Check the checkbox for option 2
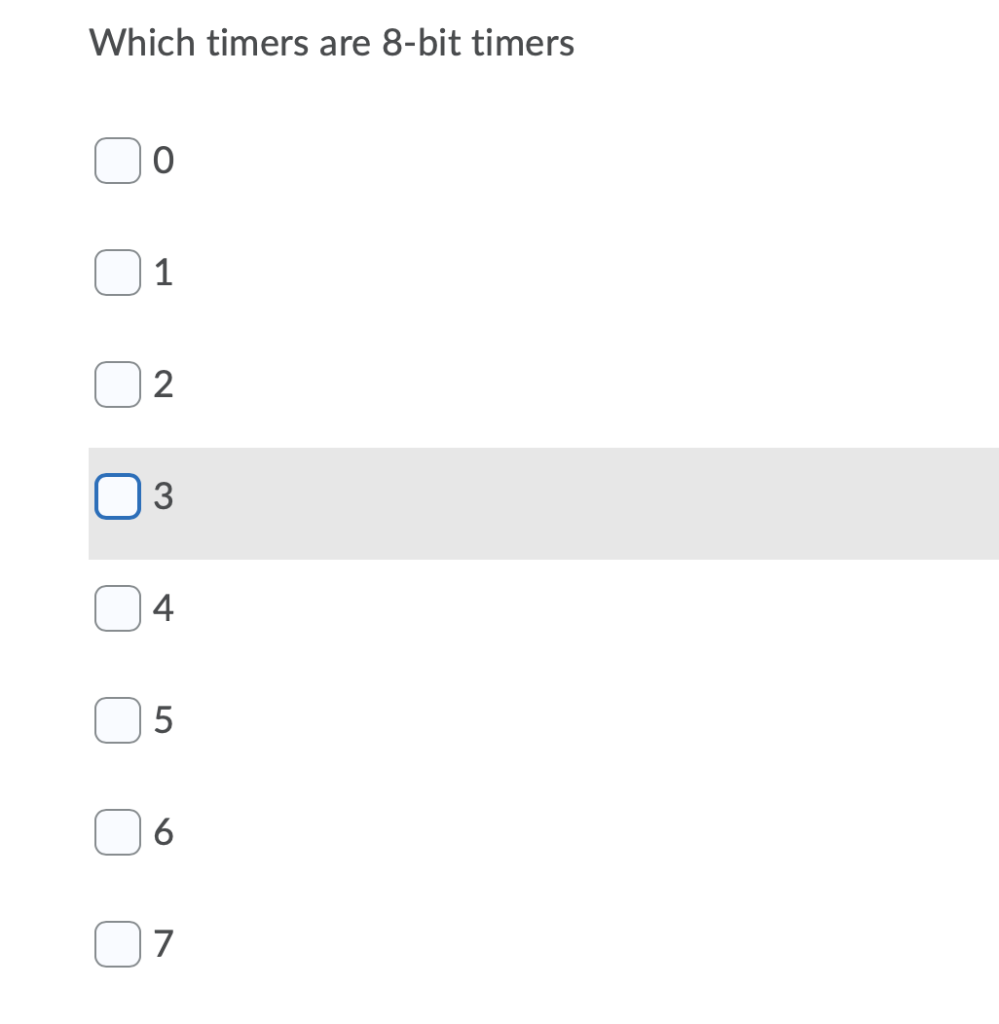Screen dimensions: 999x1024 (x=117, y=384)
